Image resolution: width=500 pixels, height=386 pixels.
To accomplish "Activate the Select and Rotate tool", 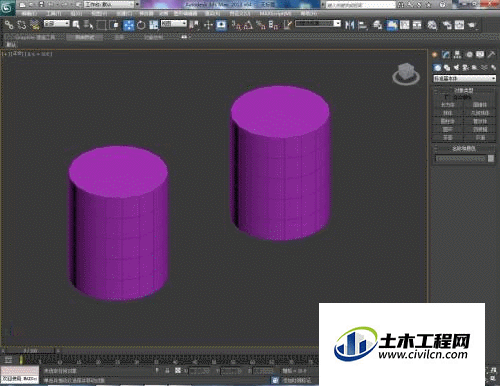I will click(x=141, y=25).
